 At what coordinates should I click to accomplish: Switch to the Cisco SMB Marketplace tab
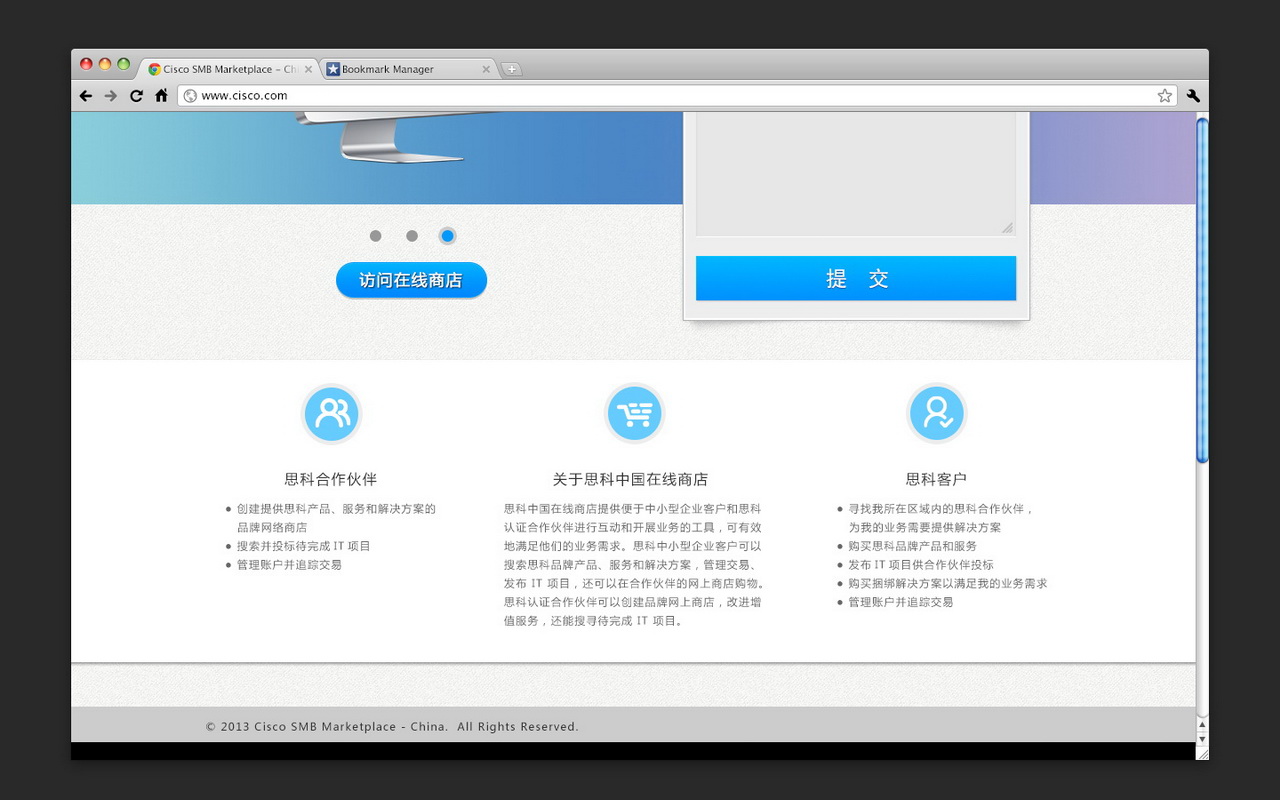228,69
